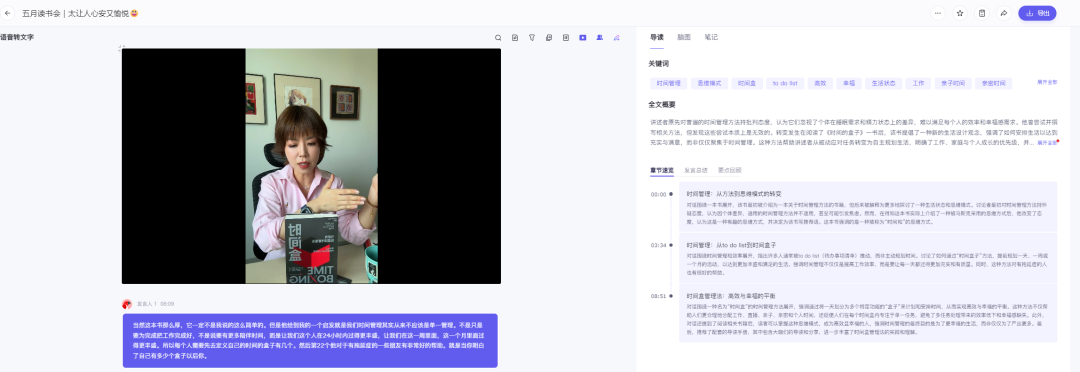
Task: Jump to the 03:34 chapter timestamp
Action: point(658,245)
